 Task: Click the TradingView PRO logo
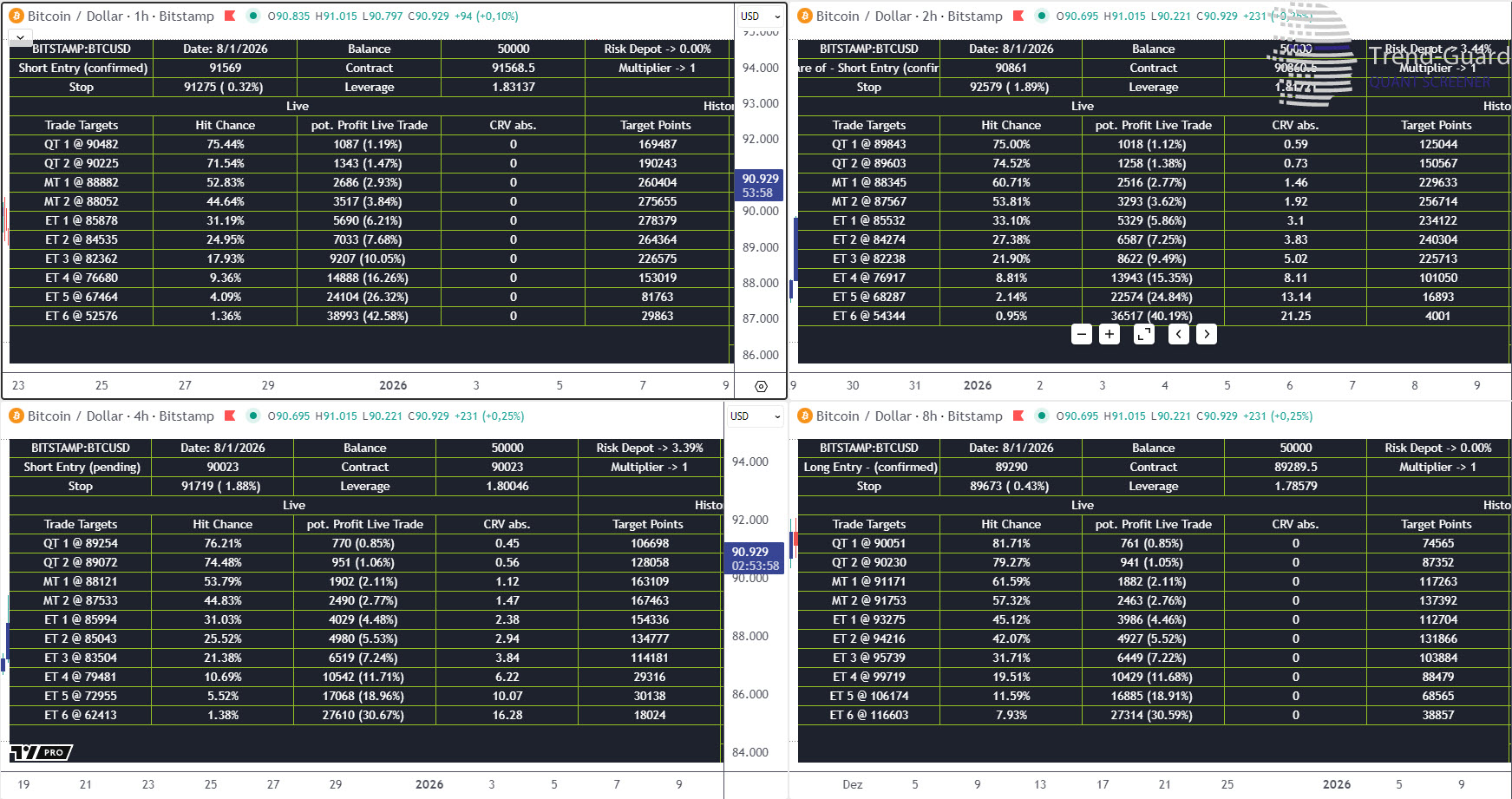pyautogui.click(x=41, y=752)
